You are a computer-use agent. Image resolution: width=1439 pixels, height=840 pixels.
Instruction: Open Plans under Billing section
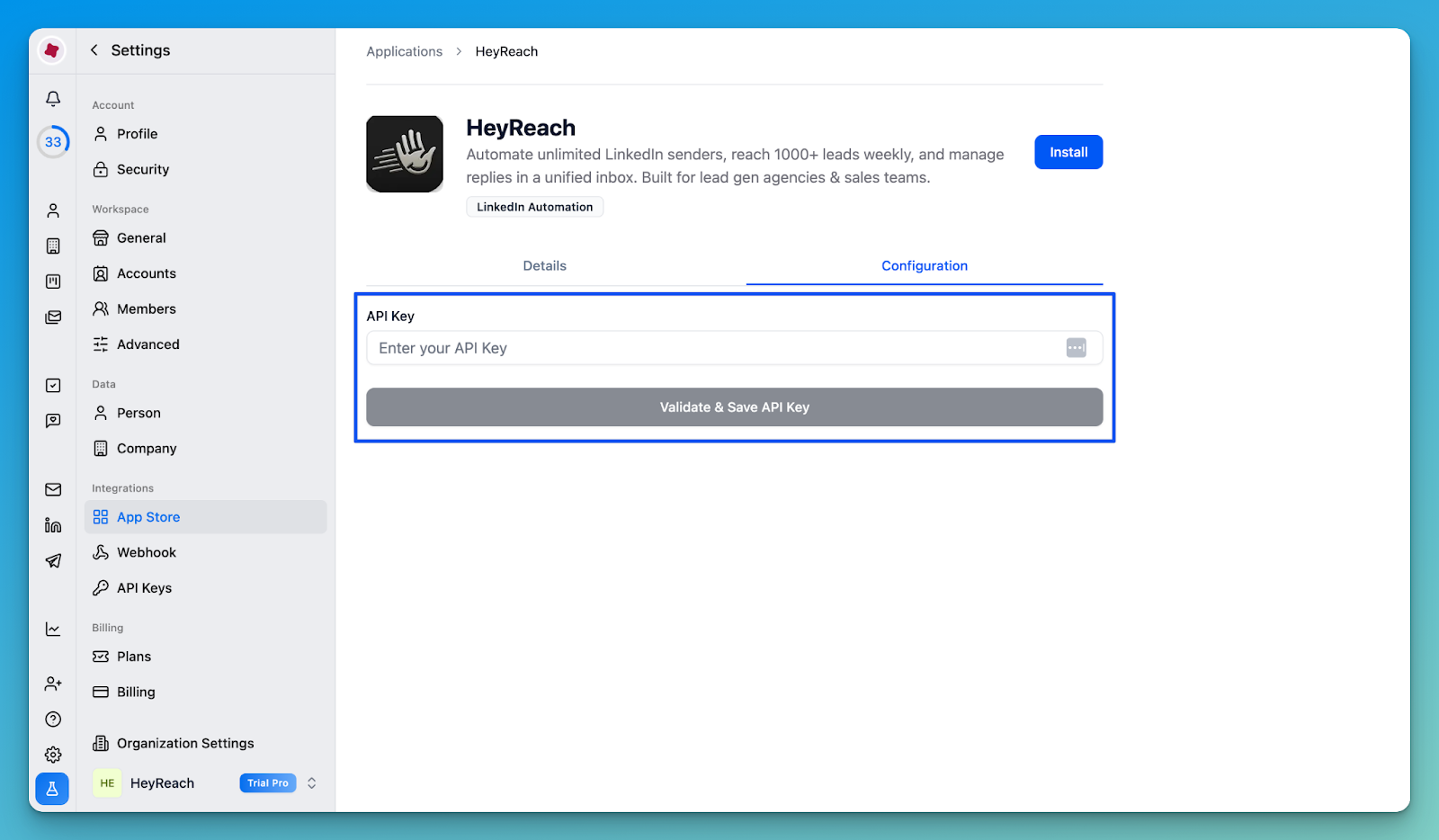206,657
